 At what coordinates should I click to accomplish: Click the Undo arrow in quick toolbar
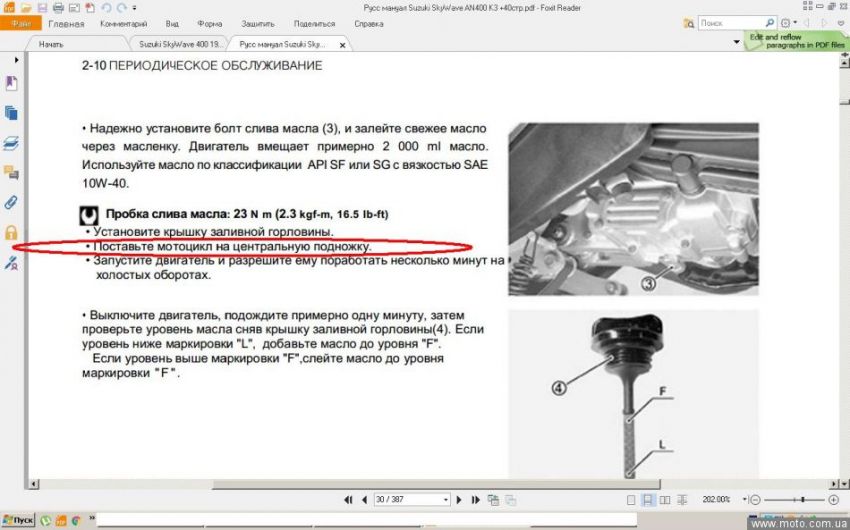(106, 8)
